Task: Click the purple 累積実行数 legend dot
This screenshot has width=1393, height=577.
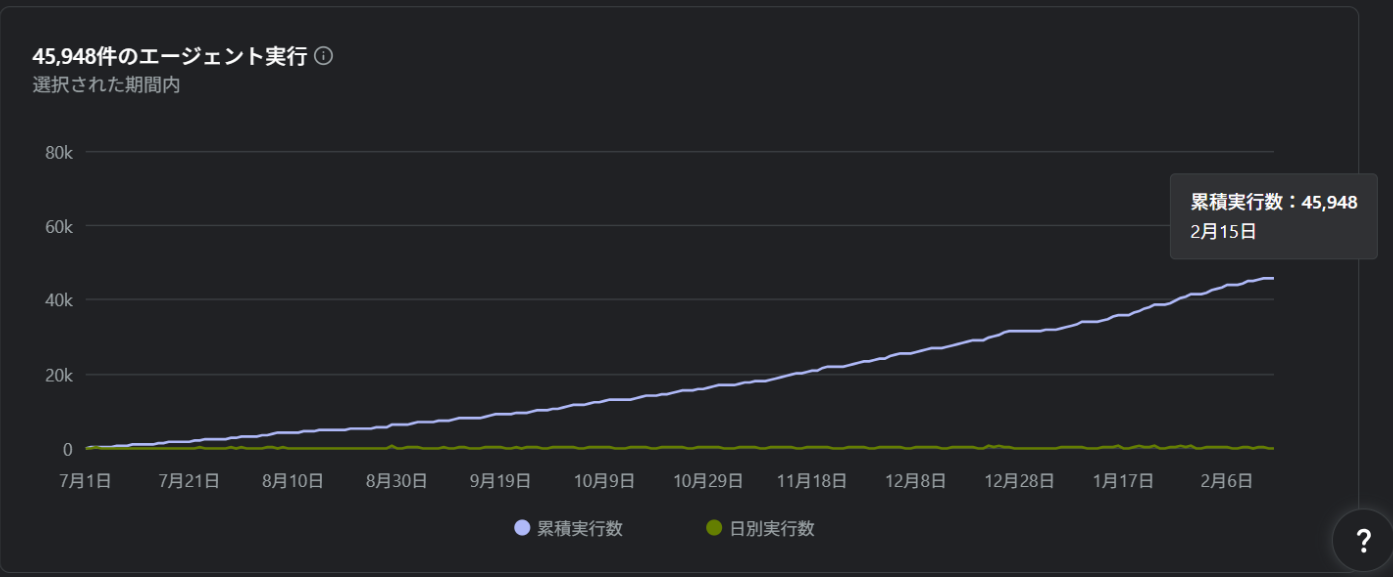Action: point(522,528)
